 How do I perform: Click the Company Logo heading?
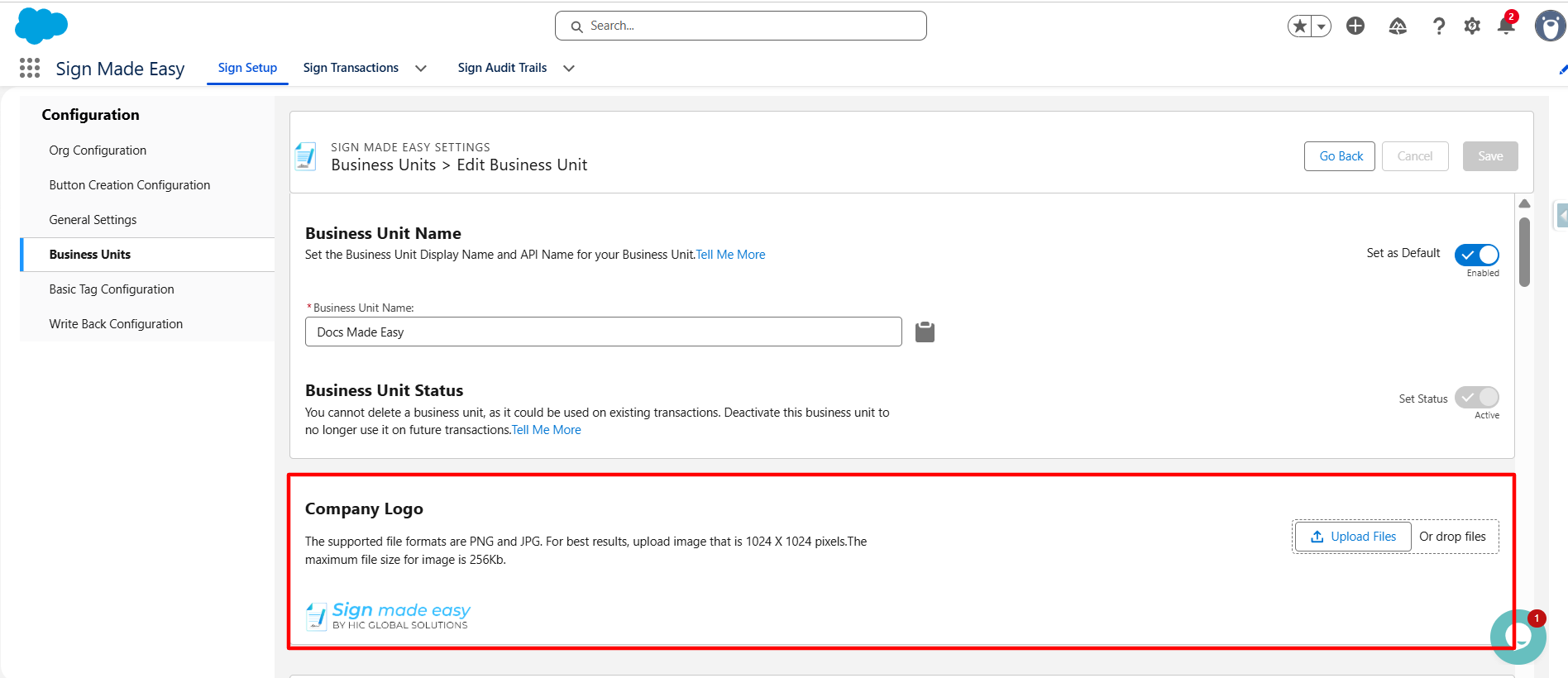[x=364, y=509]
